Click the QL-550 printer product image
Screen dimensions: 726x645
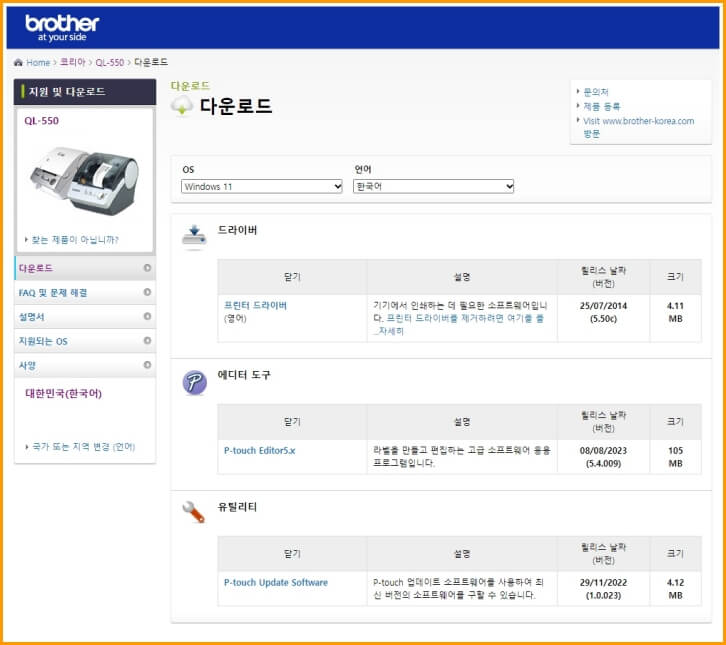pyautogui.click(x=85, y=180)
